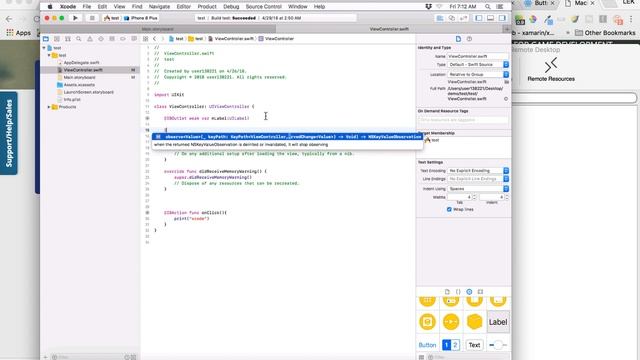The height and width of the screenshot is (360, 640).
Task: Toggle the utilities panel visibility
Action: tap(502, 18)
